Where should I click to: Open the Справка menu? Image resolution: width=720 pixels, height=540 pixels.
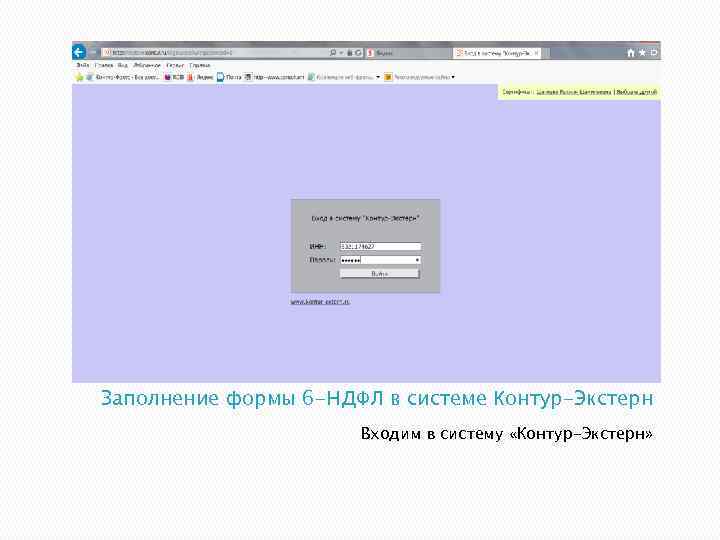(199, 65)
